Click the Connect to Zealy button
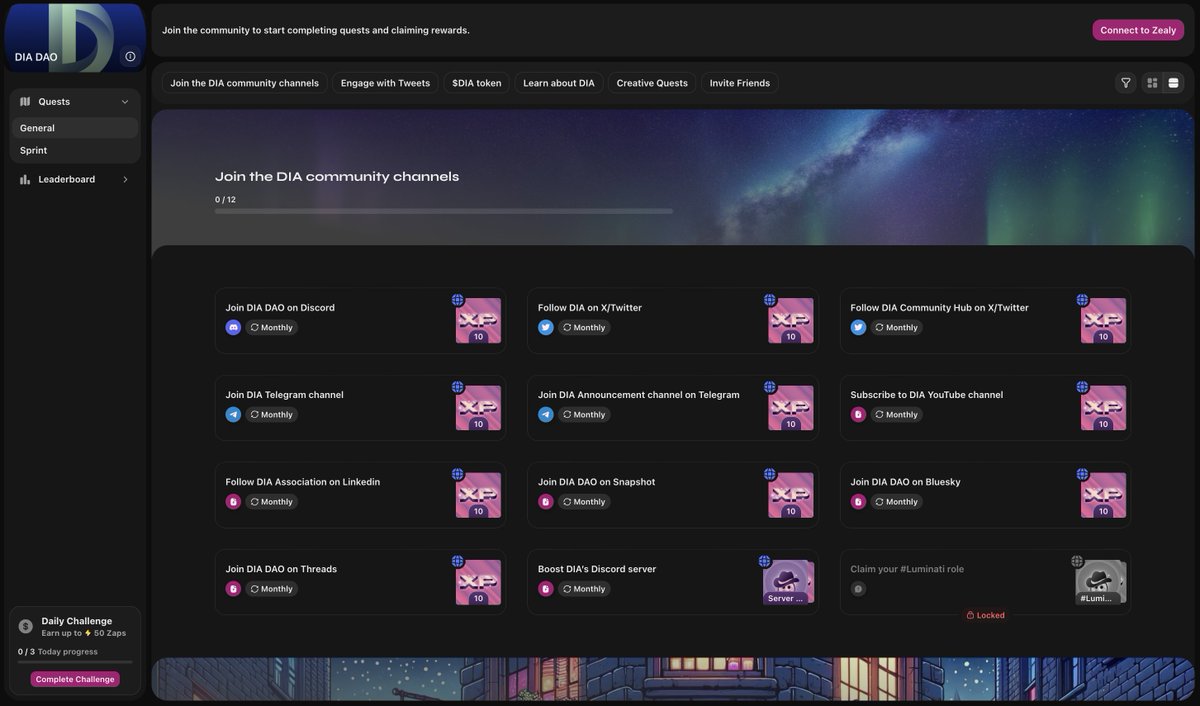 pyautogui.click(x=1138, y=30)
